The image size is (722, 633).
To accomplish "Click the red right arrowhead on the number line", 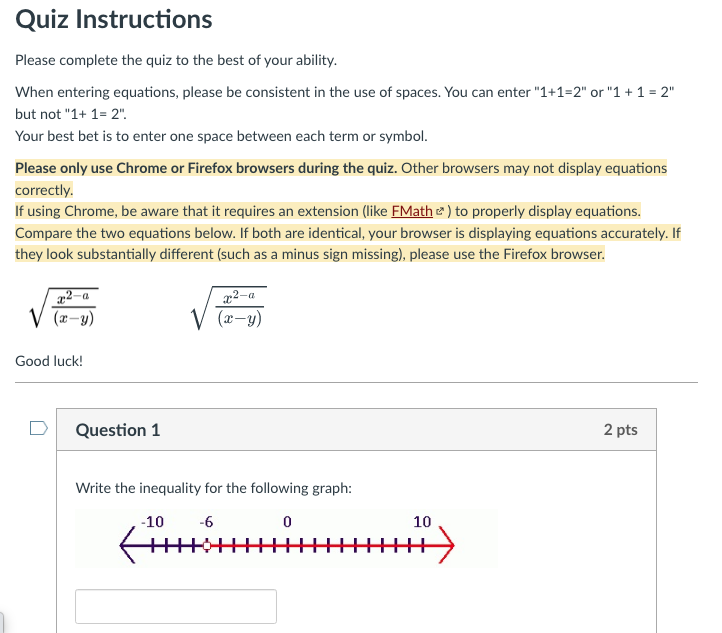I will (447, 545).
